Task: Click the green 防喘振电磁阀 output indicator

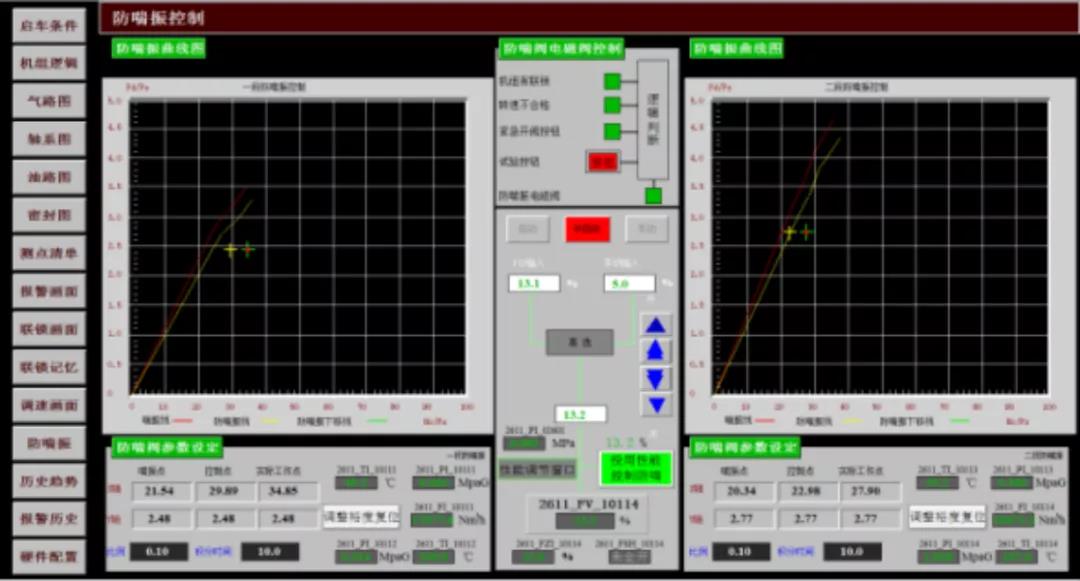Action: point(653,196)
